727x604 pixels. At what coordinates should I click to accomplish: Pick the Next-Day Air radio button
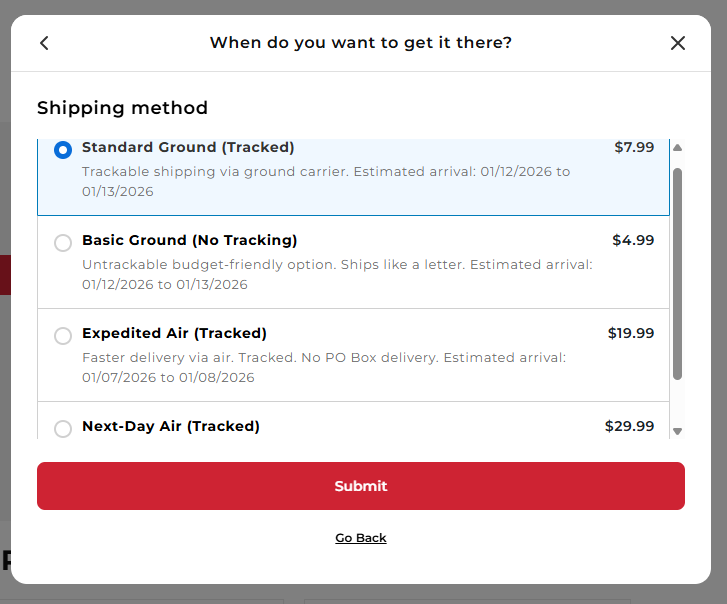[63, 428]
